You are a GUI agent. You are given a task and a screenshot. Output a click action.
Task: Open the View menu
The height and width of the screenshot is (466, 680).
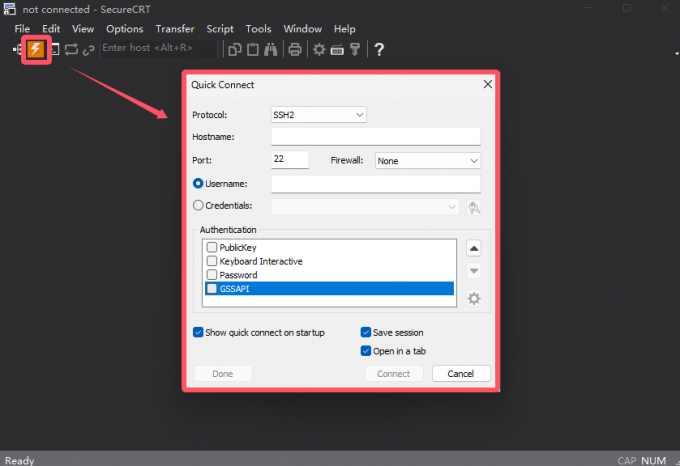click(83, 29)
